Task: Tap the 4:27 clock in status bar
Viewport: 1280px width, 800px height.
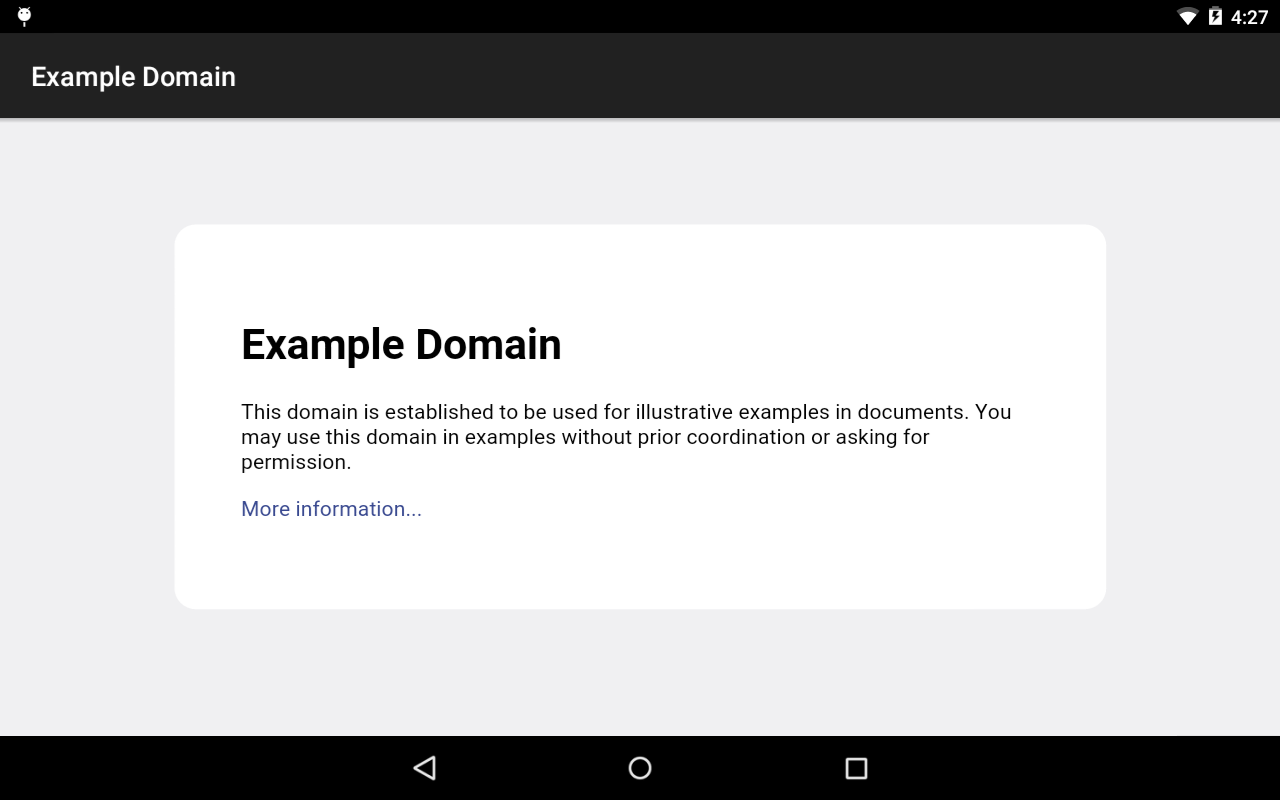Action: point(1249,17)
